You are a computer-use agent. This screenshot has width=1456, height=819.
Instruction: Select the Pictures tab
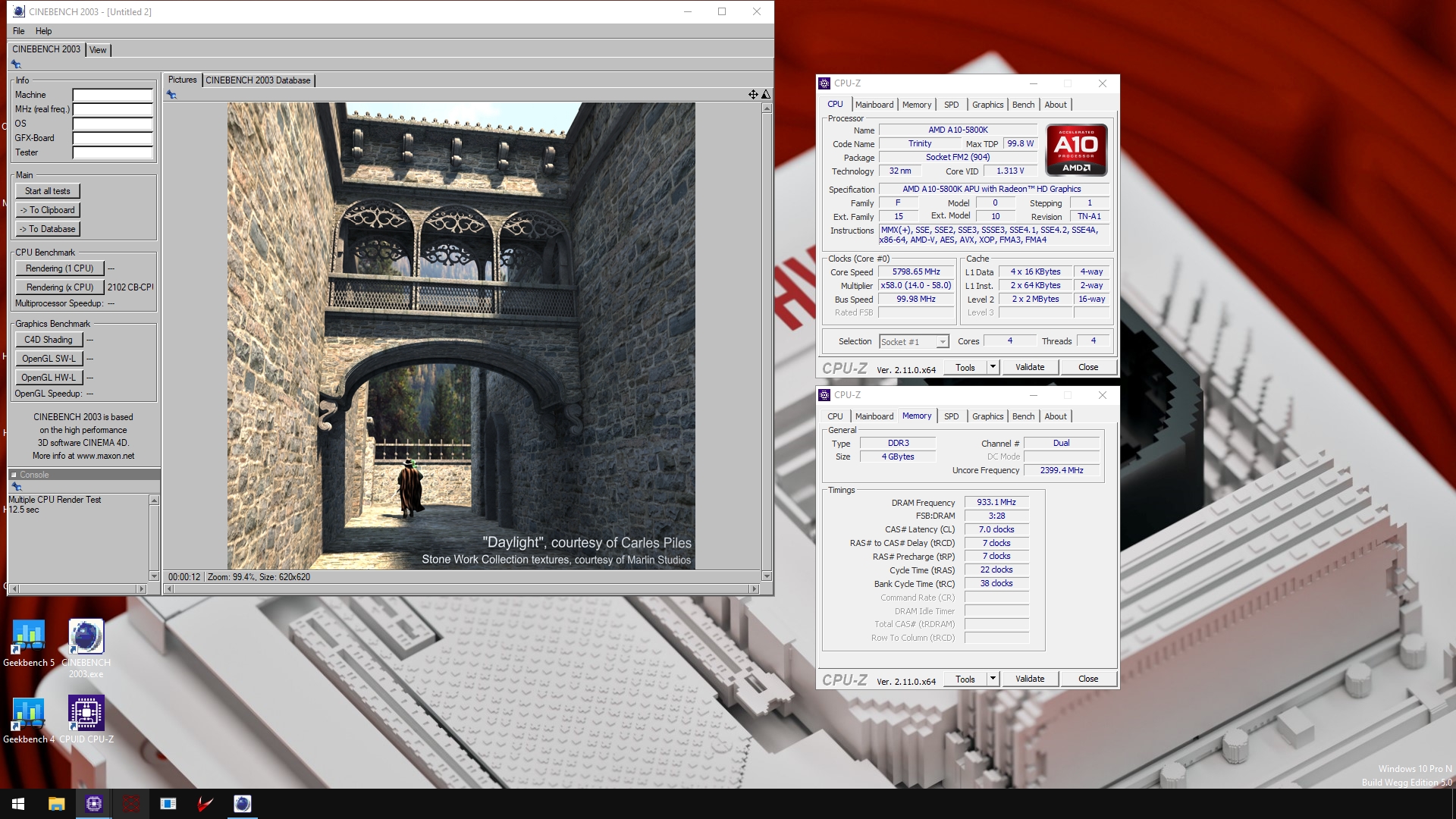(182, 80)
